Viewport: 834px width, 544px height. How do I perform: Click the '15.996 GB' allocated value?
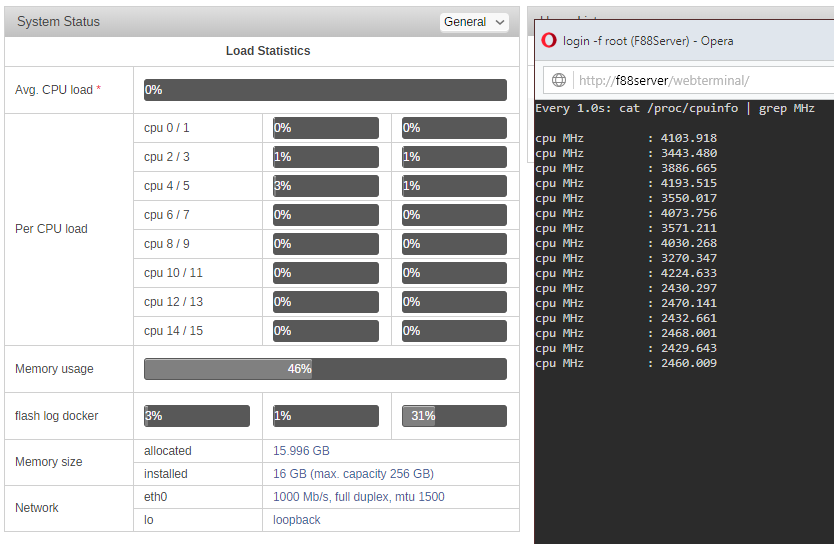point(301,451)
